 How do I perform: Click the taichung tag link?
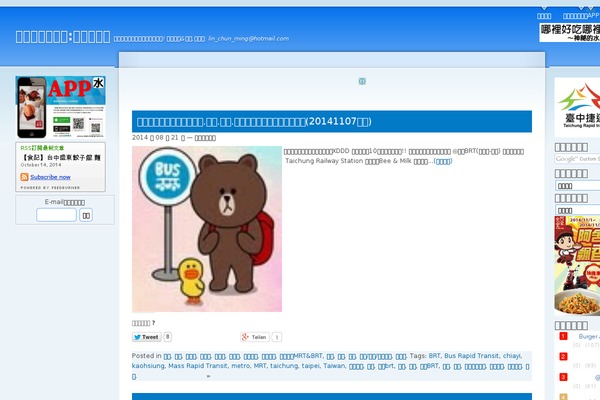click(x=284, y=366)
